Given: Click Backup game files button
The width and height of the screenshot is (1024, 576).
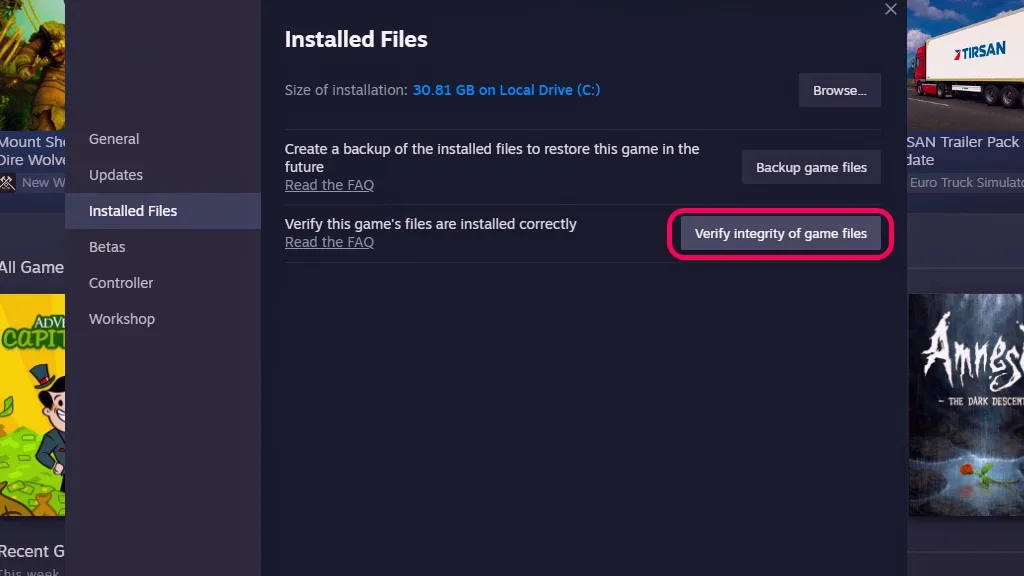Looking at the screenshot, I should (811, 167).
